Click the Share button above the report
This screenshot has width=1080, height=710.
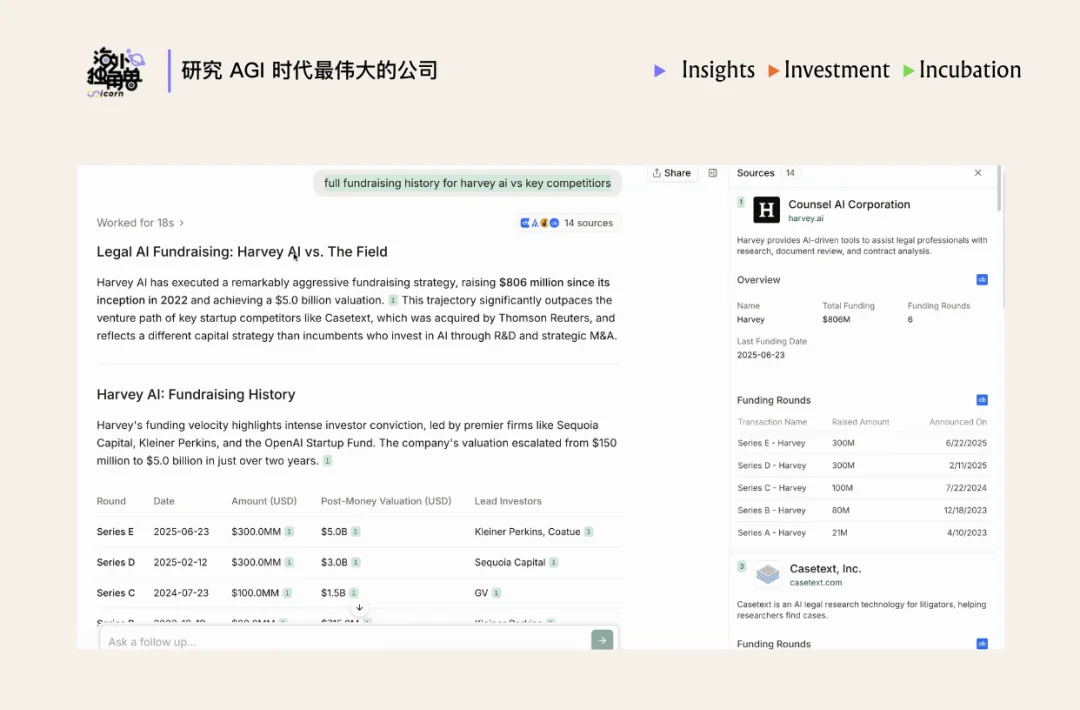(671, 172)
